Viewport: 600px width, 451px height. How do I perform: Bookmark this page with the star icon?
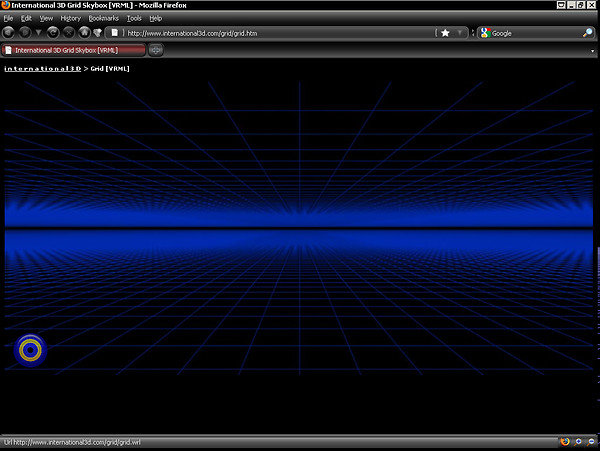(445, 33)
